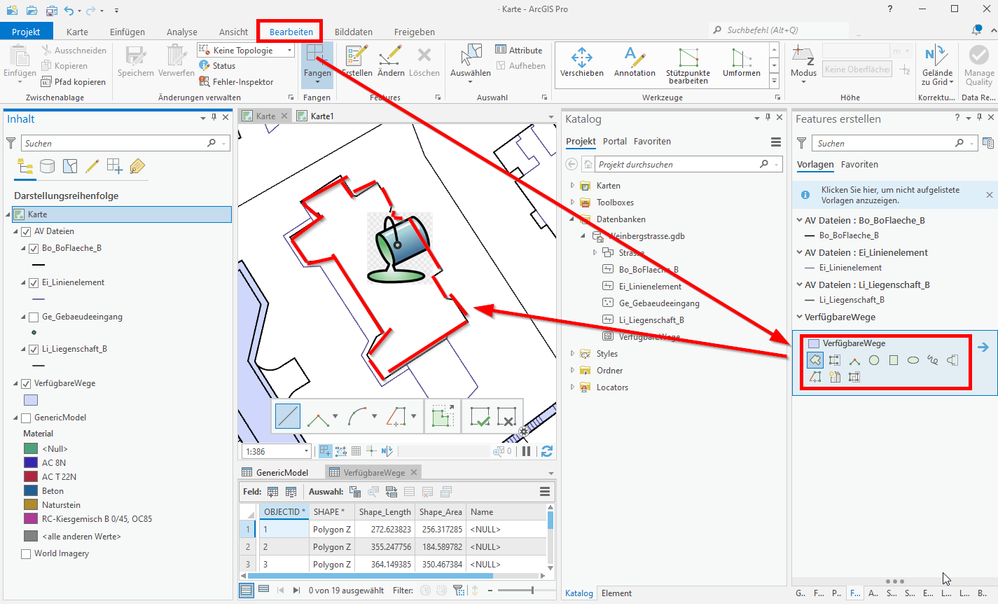Select the circle construction tool in VerfügbareWege
This screenshot has height=604, width=998.
point(874,360)
